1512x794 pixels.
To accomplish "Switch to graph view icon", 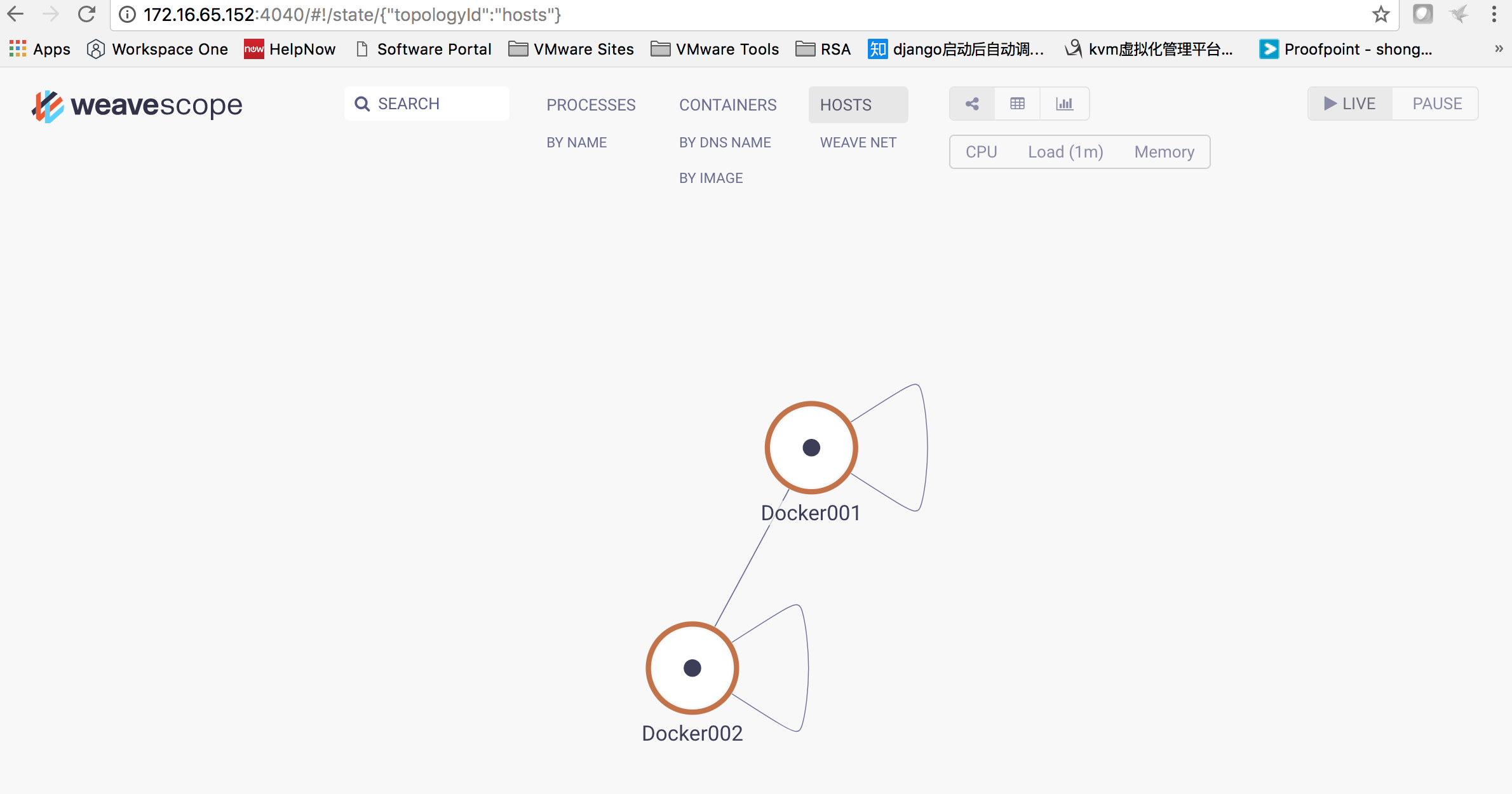I will click(x=972, y=104).
